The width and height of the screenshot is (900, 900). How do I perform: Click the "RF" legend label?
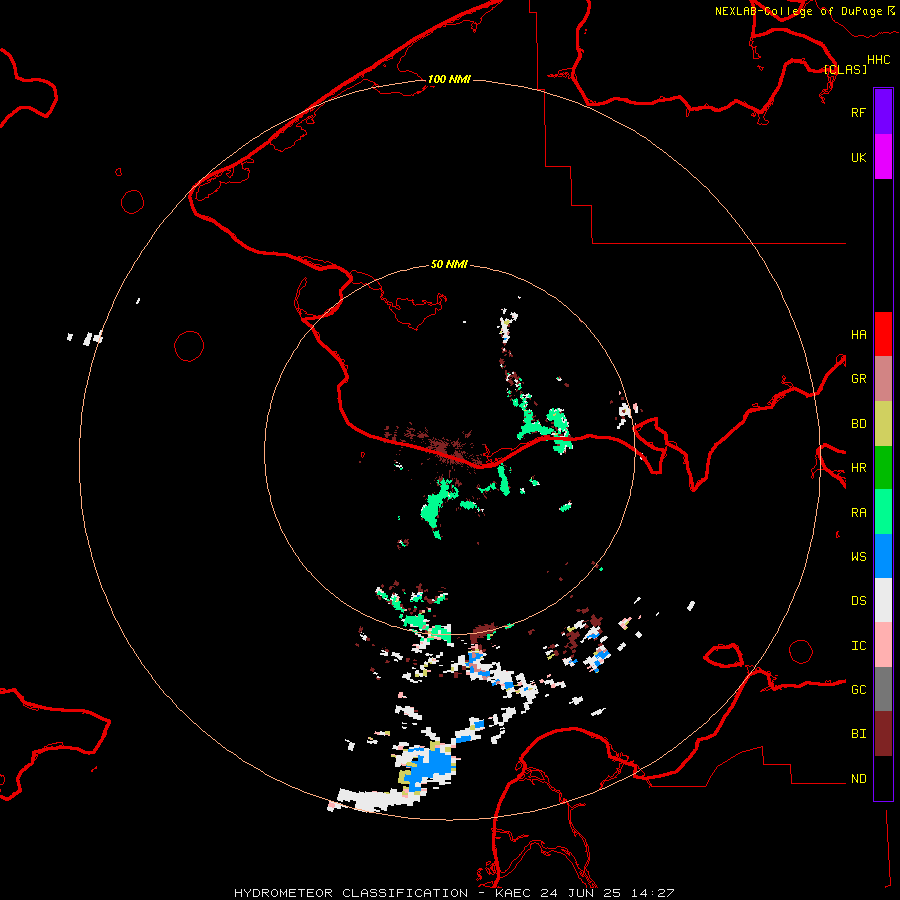(858, 112)
